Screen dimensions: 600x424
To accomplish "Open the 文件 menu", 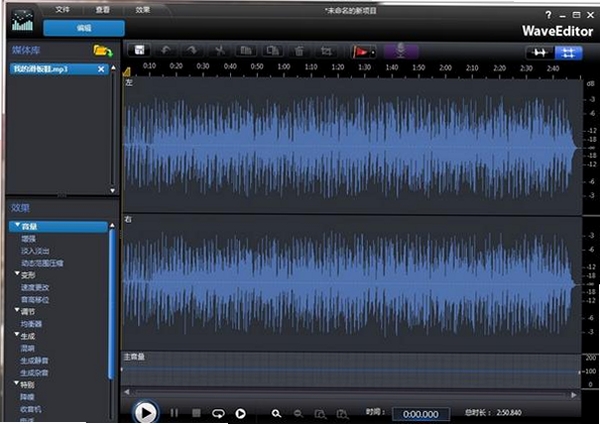I will [62, 10].
